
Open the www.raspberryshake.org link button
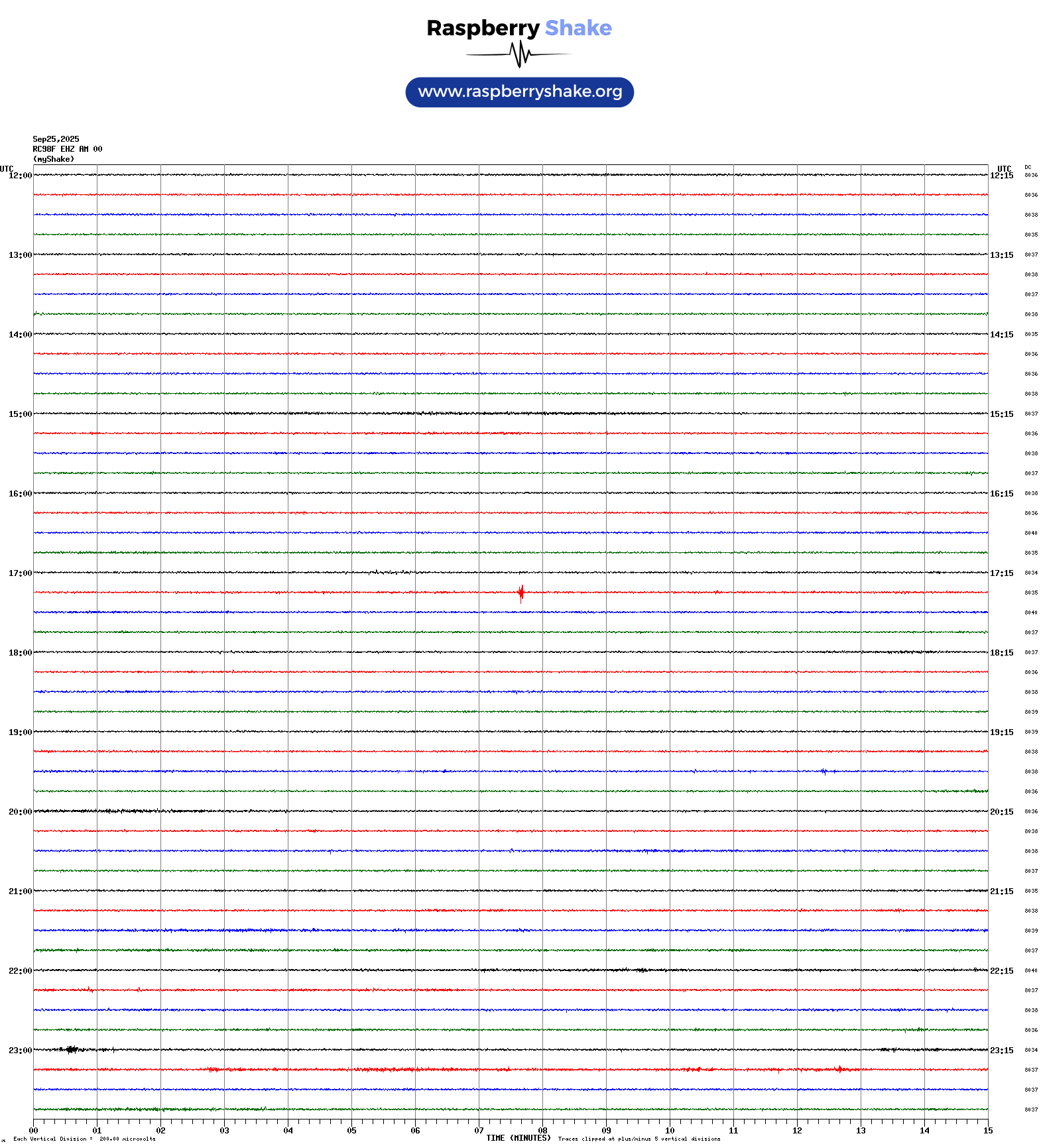tap(519, 92)
